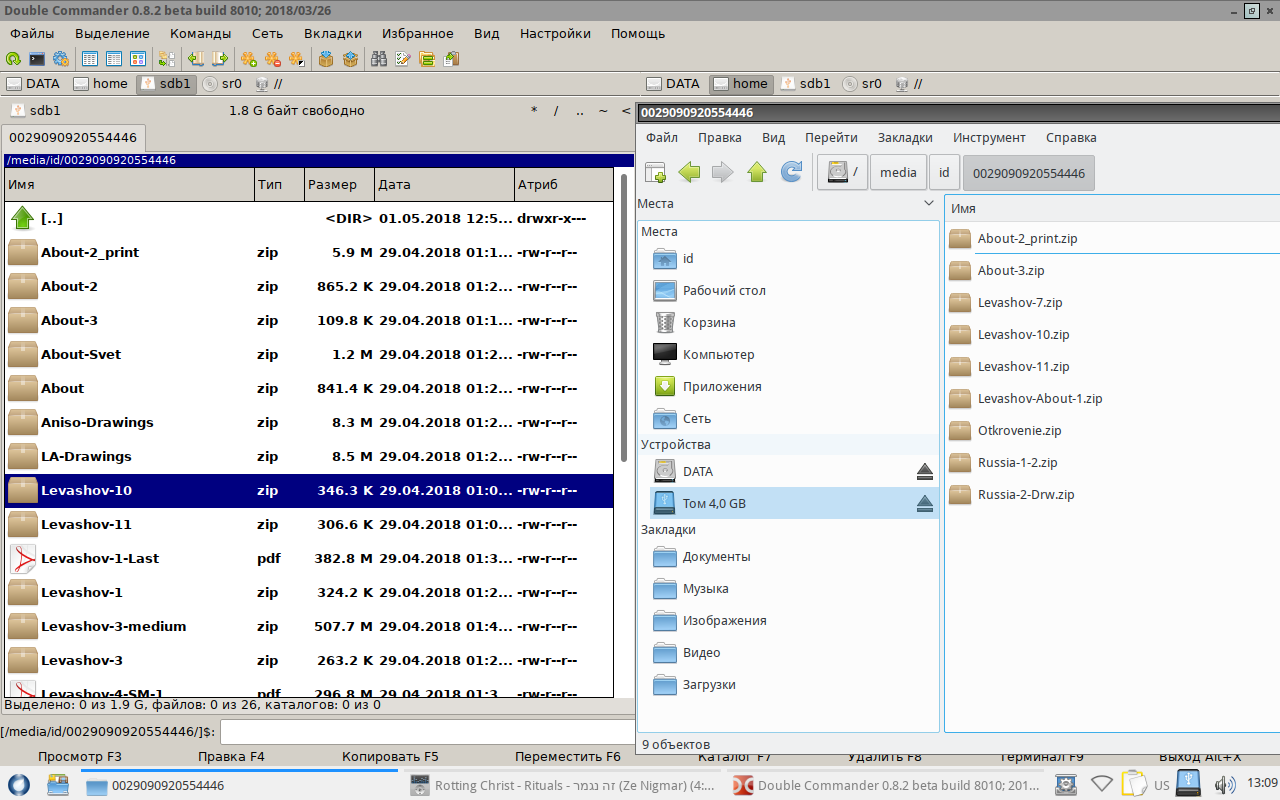Click the binoculars search icon
This screenshot has height=800, width=1280.
tap(379, 59)
